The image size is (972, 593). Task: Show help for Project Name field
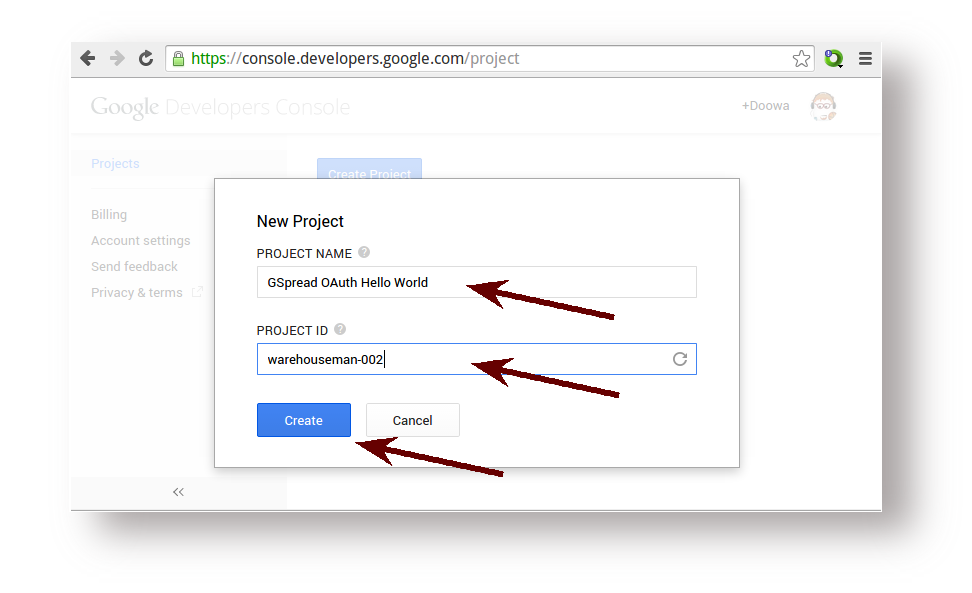(x=364, y=252)
